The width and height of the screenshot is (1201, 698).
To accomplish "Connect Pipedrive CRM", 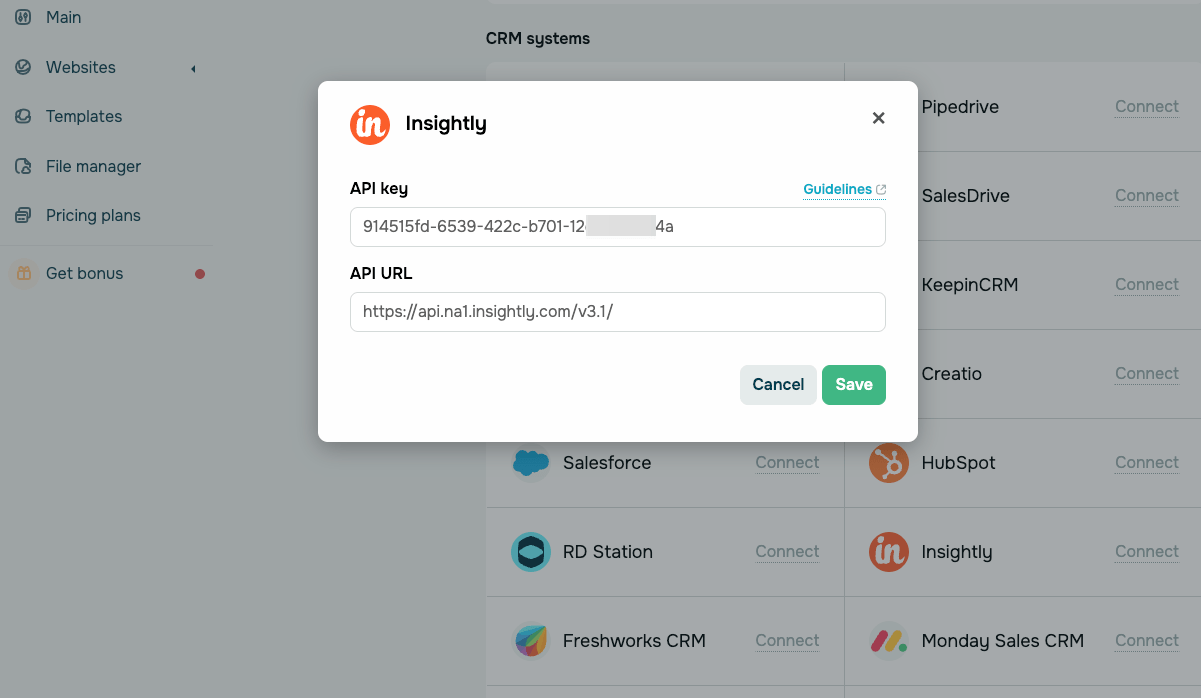I will (1147, 107).
